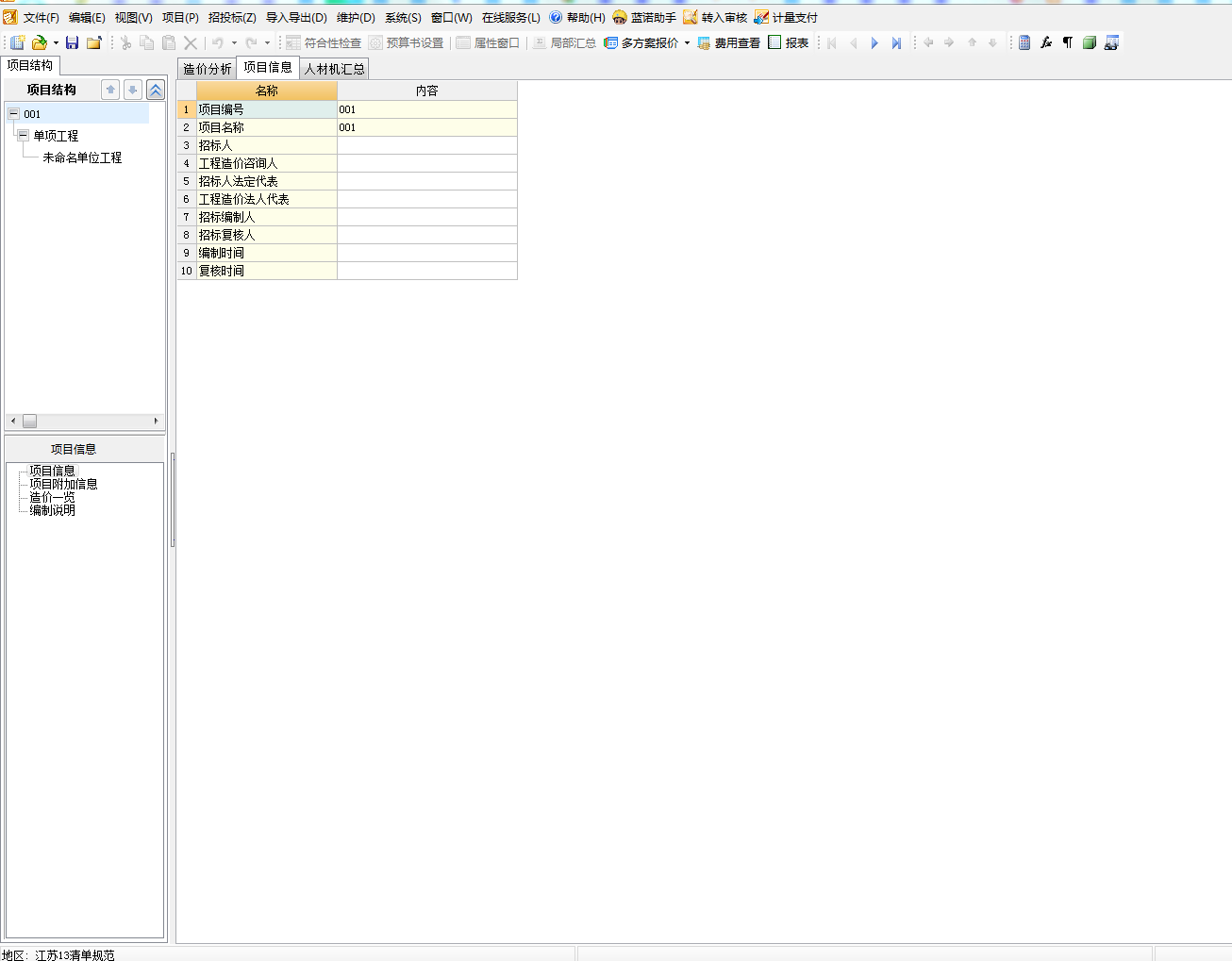Collapse the 单项工程 tree node
The width and height of the screenshot is (1232, 961).
tap(24, 135)
